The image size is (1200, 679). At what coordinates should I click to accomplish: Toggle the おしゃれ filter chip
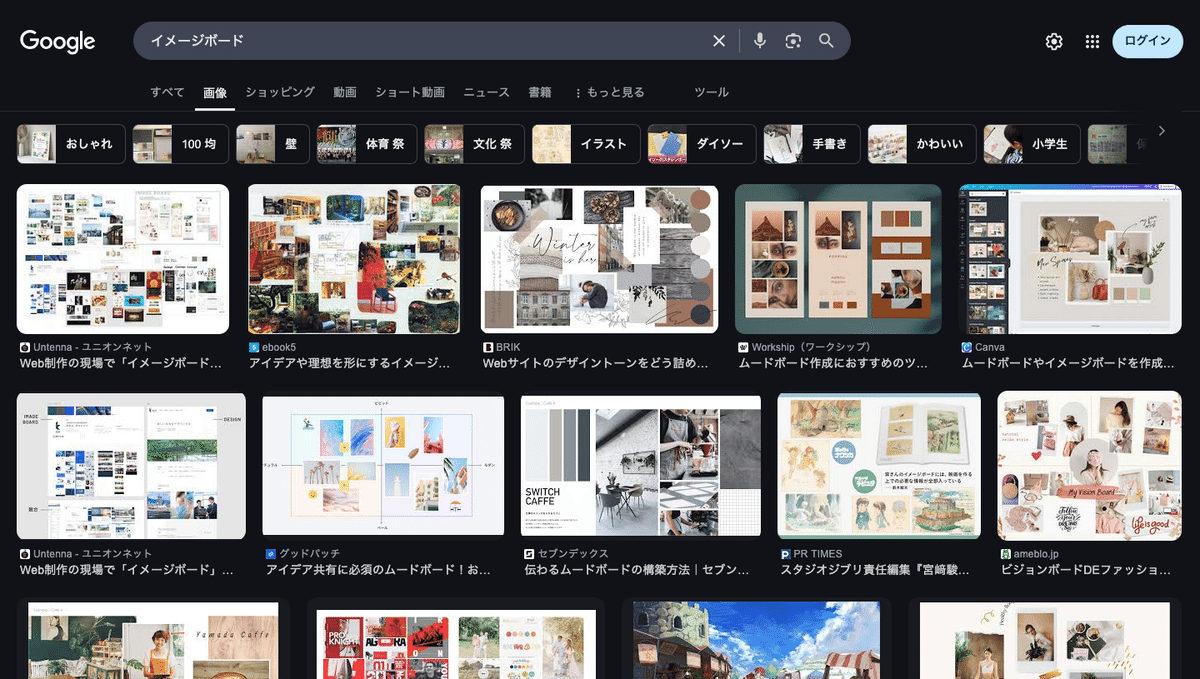point(70,143)
